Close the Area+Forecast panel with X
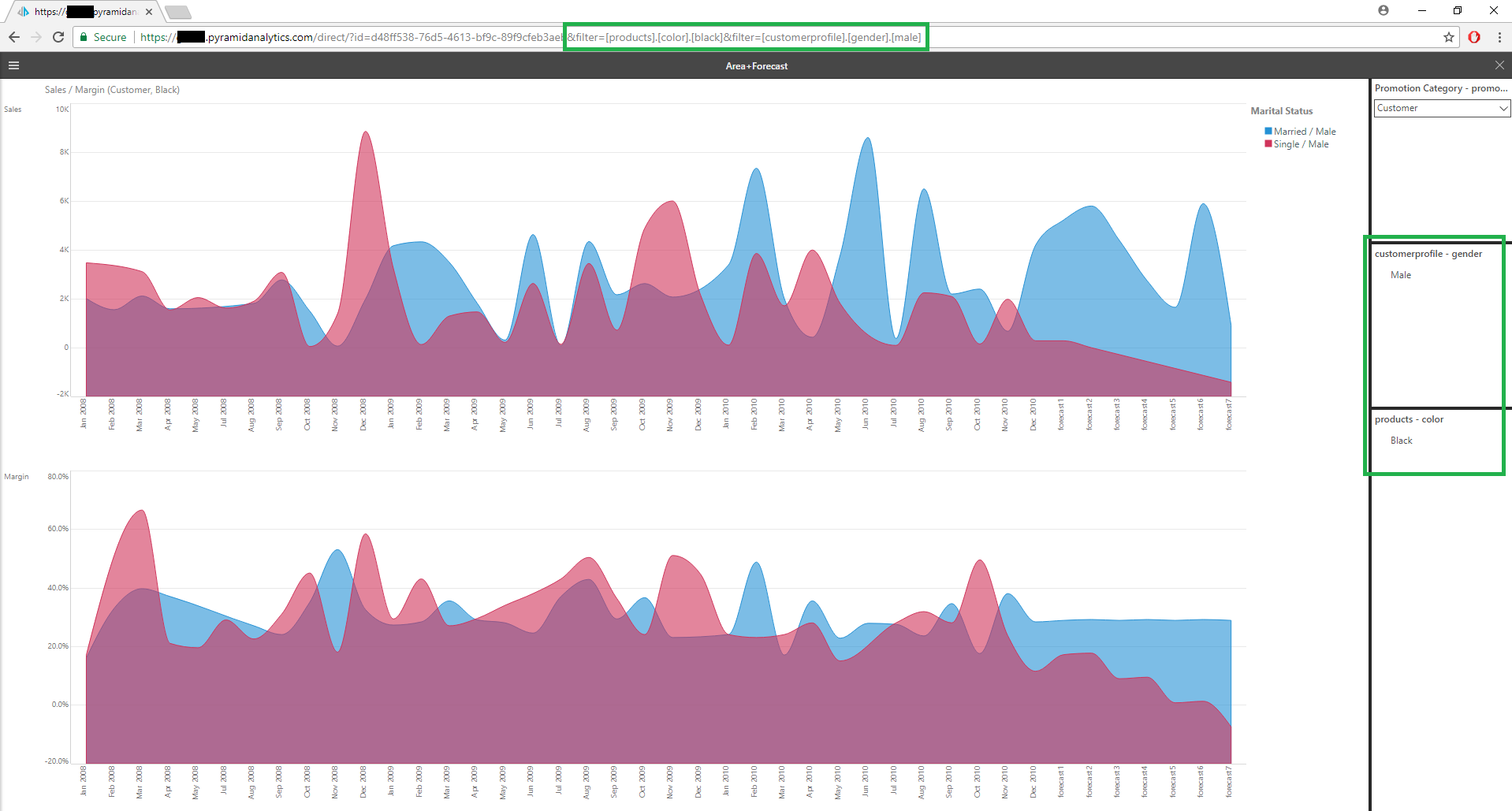This screenshot has width=1512, height=811. [x=1499, y=65]
